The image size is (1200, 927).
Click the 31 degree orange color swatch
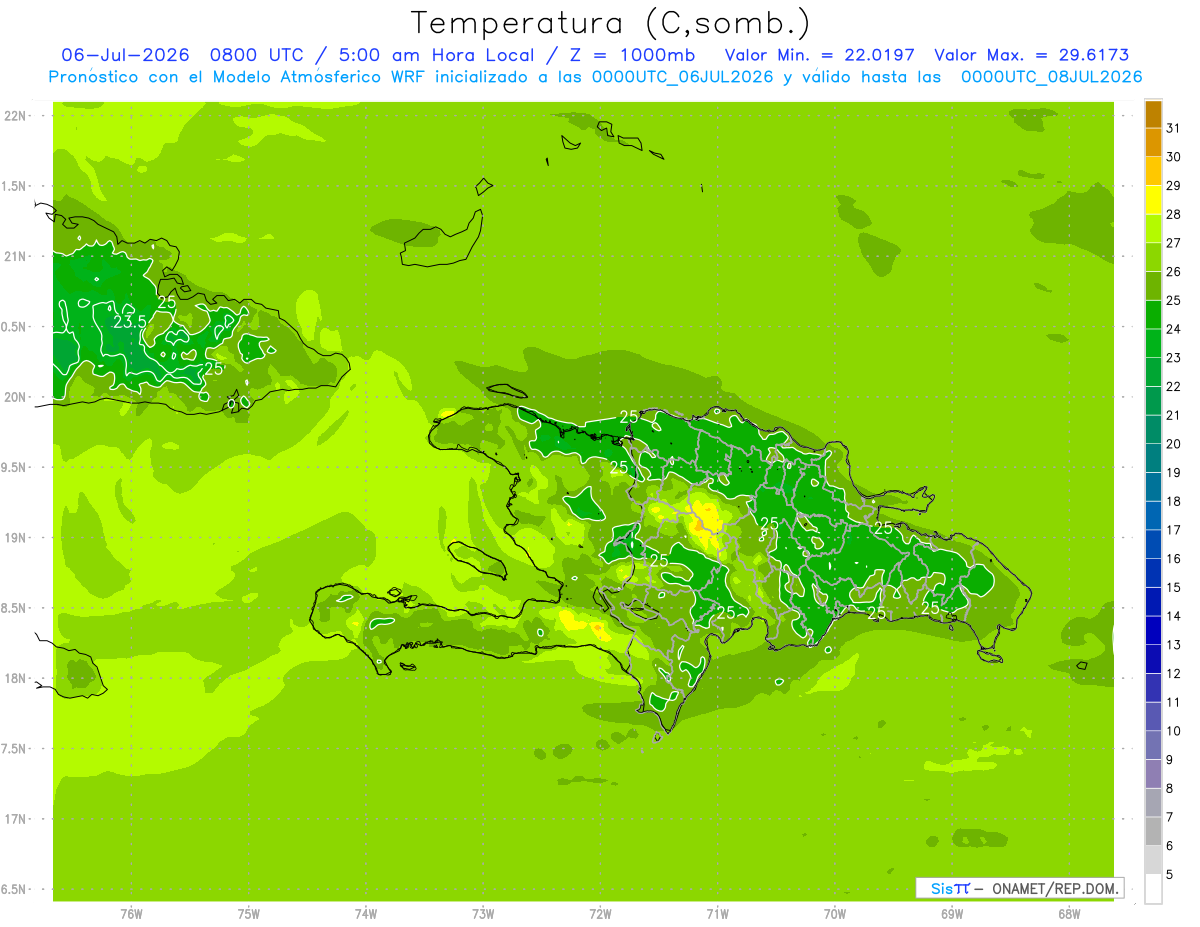point(1153,115)
